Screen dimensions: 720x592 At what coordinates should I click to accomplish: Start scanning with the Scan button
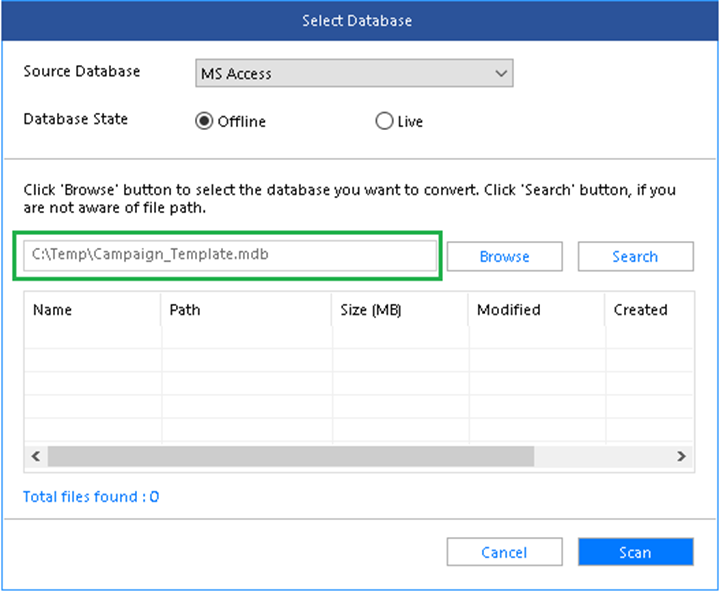tap(636, 552)
